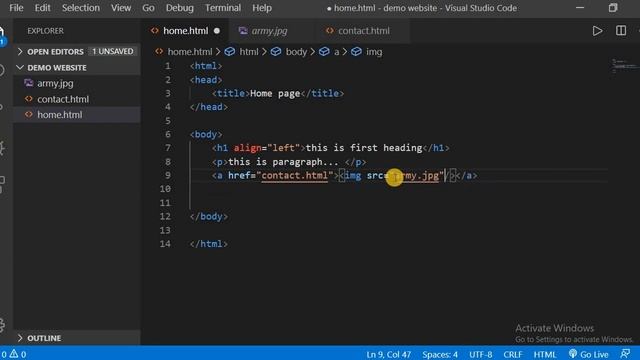This screenshot has width=640, height=360.
Task: Click the army.jpg image file icon in Explorer
Action: click(x=28, y=83)
